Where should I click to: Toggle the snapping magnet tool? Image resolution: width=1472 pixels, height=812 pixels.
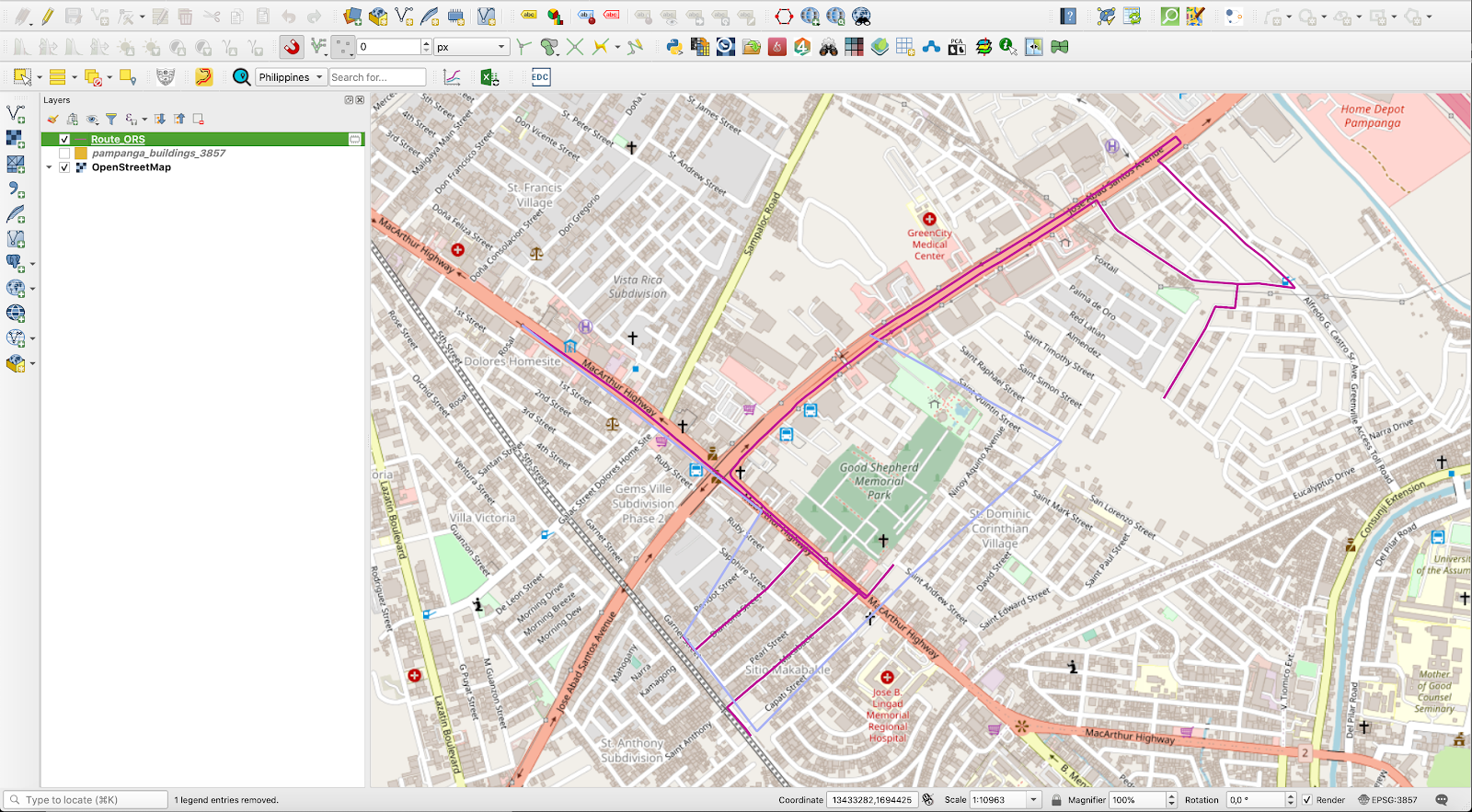point(292,47)
